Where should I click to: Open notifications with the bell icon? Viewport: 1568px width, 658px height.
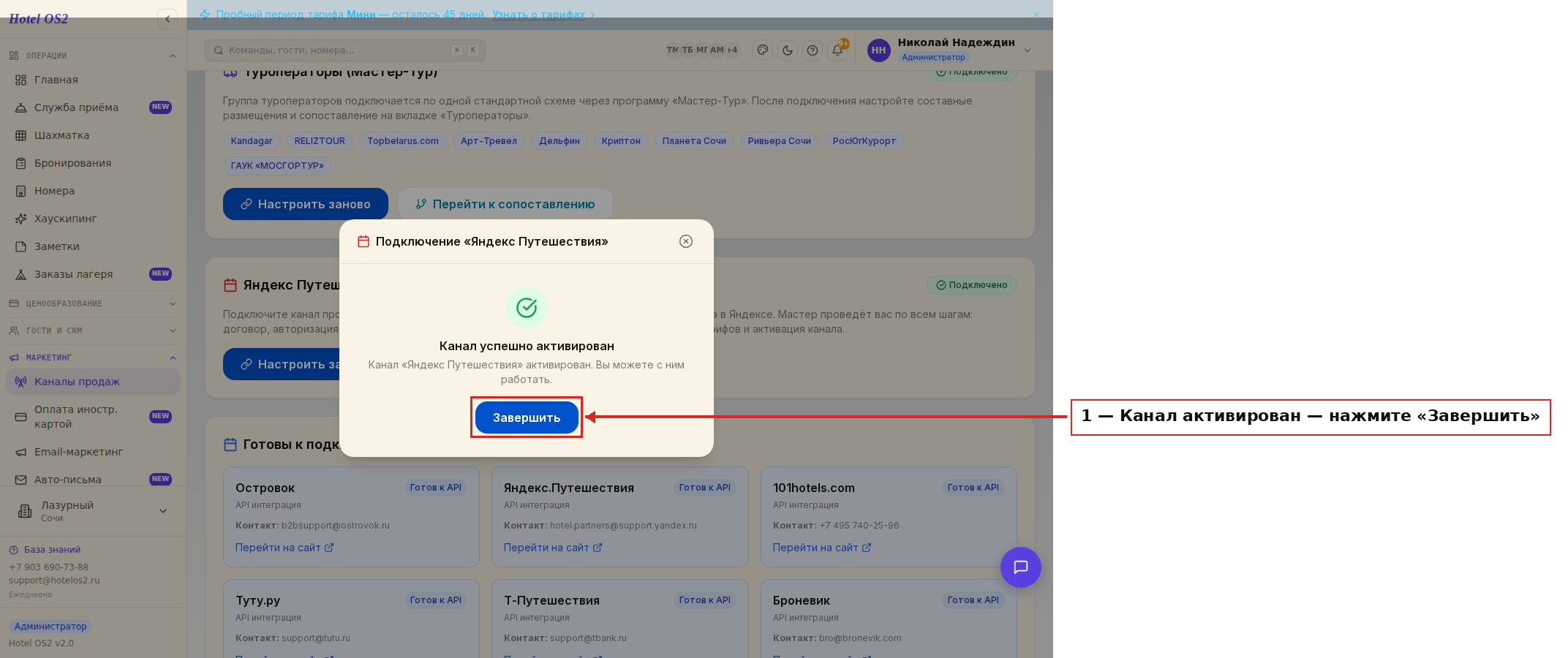point(837,50)
